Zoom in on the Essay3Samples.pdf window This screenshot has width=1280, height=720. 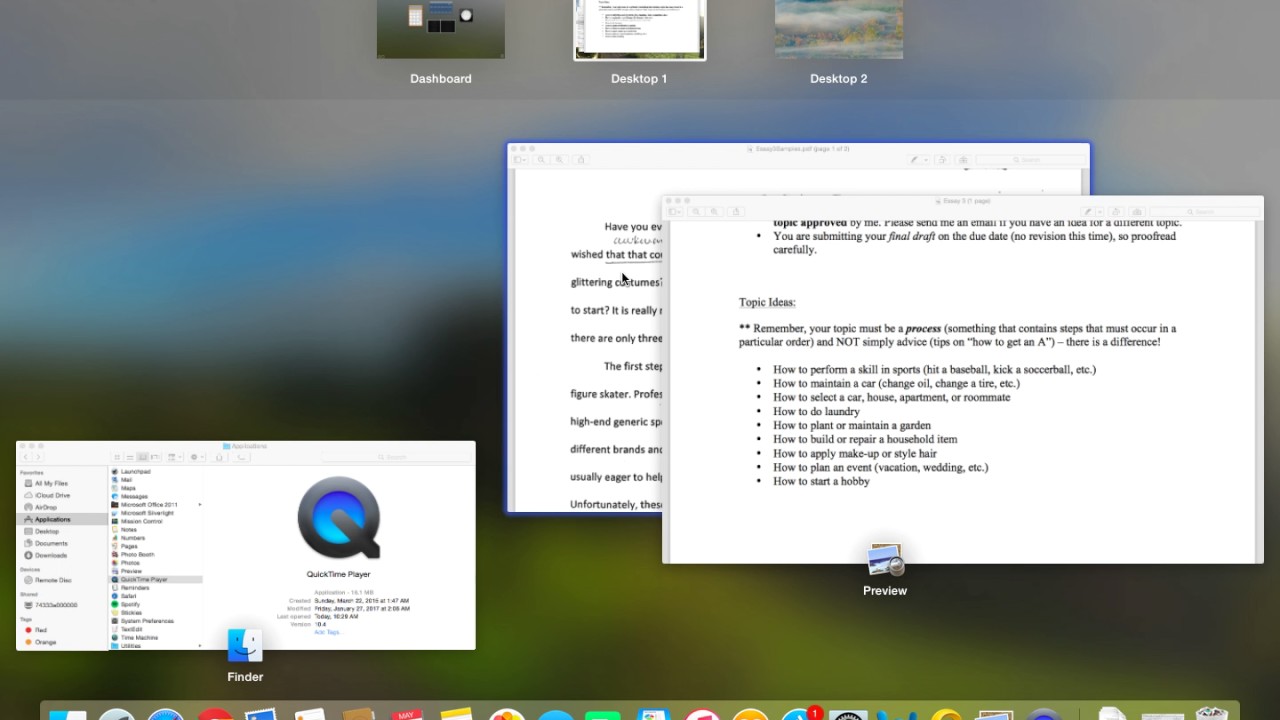click(559, 160)
